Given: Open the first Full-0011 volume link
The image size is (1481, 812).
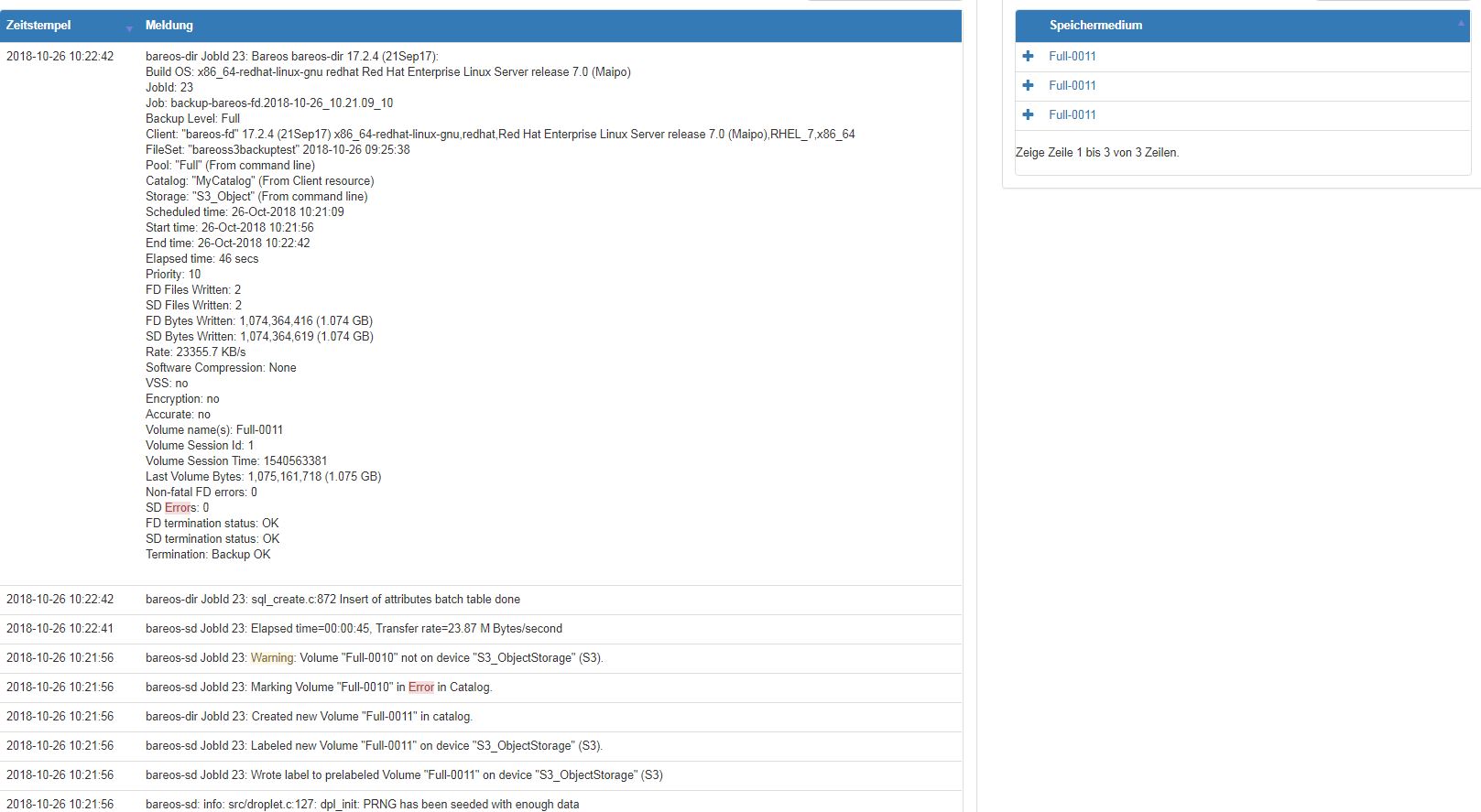Looking at the screenshot, I should pos(1072,56).
